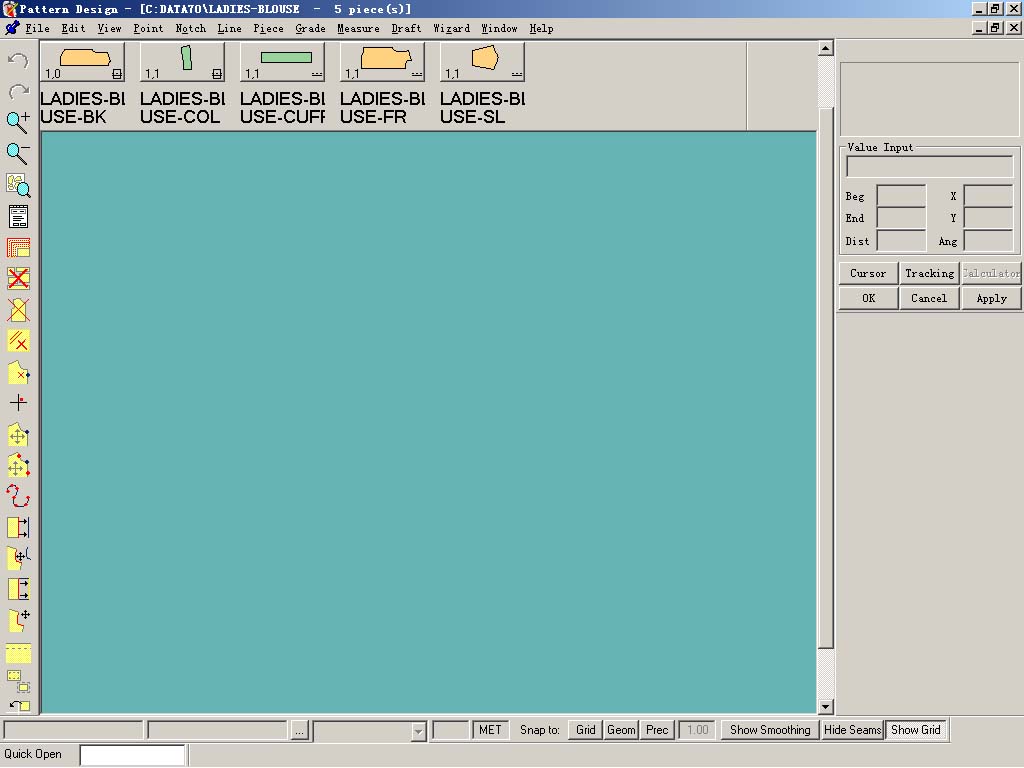Open the Edit menu
This screenshot has width=1024, height=768.
[x=73, y=28]
